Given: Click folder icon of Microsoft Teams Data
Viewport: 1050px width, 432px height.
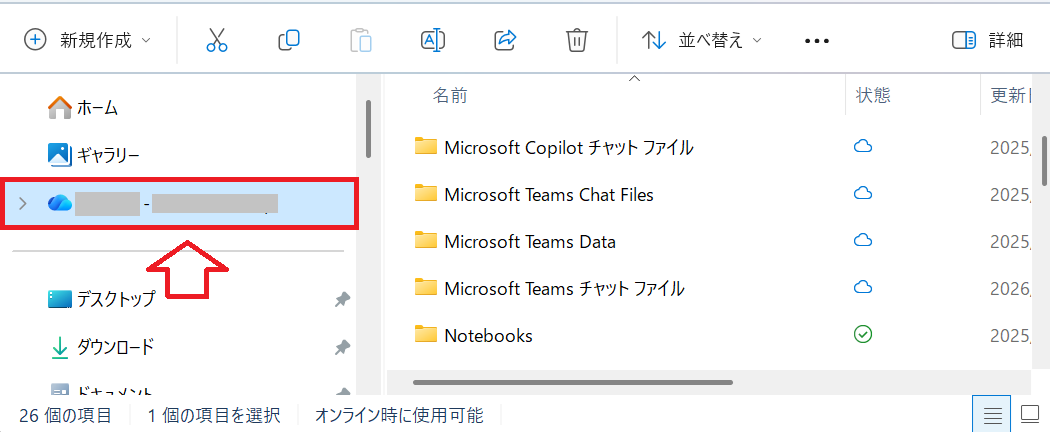Looking at the screenshot, I should 426,240.
